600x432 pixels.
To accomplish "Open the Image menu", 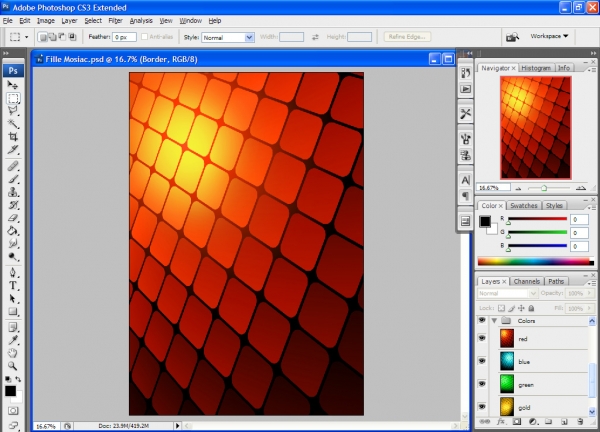I will coord(46,21).
